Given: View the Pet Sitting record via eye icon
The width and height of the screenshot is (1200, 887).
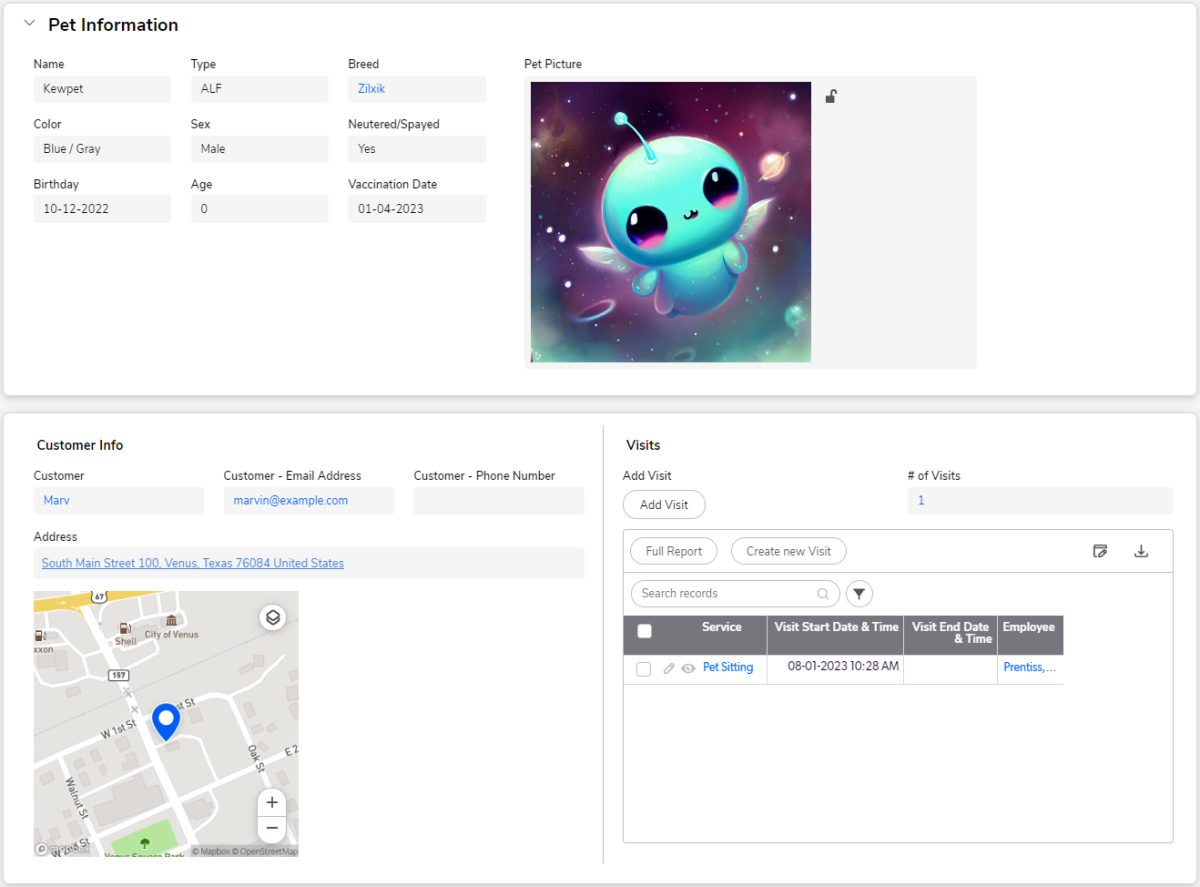Looking at the screenshot, I should tap(688, 669).
